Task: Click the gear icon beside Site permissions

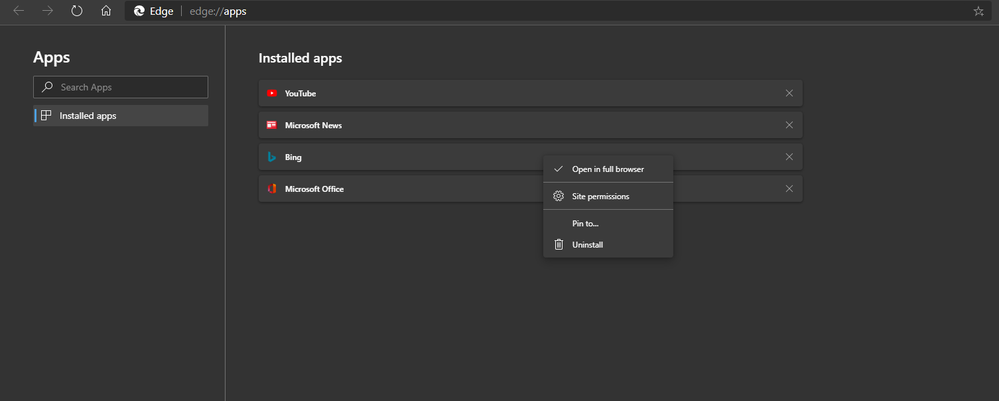Action: pos(559,196)
